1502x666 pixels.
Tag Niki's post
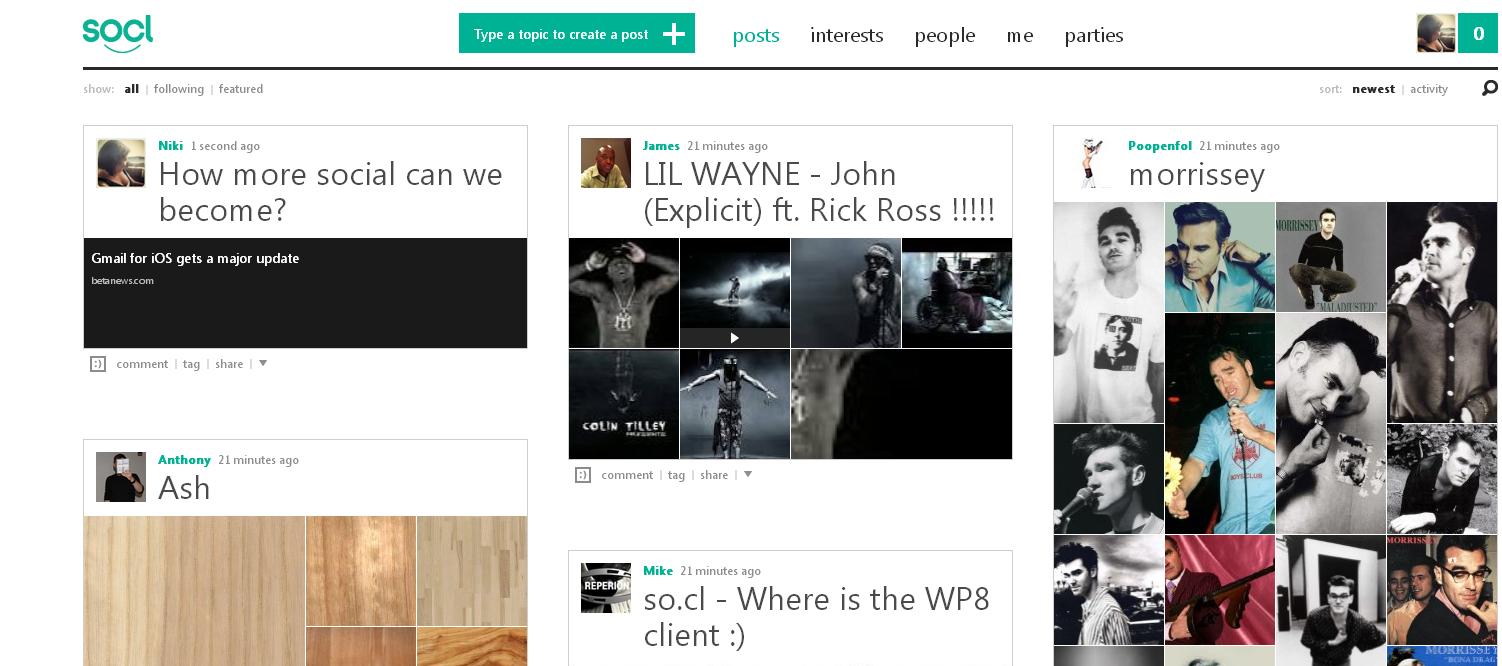pos(192,364)
